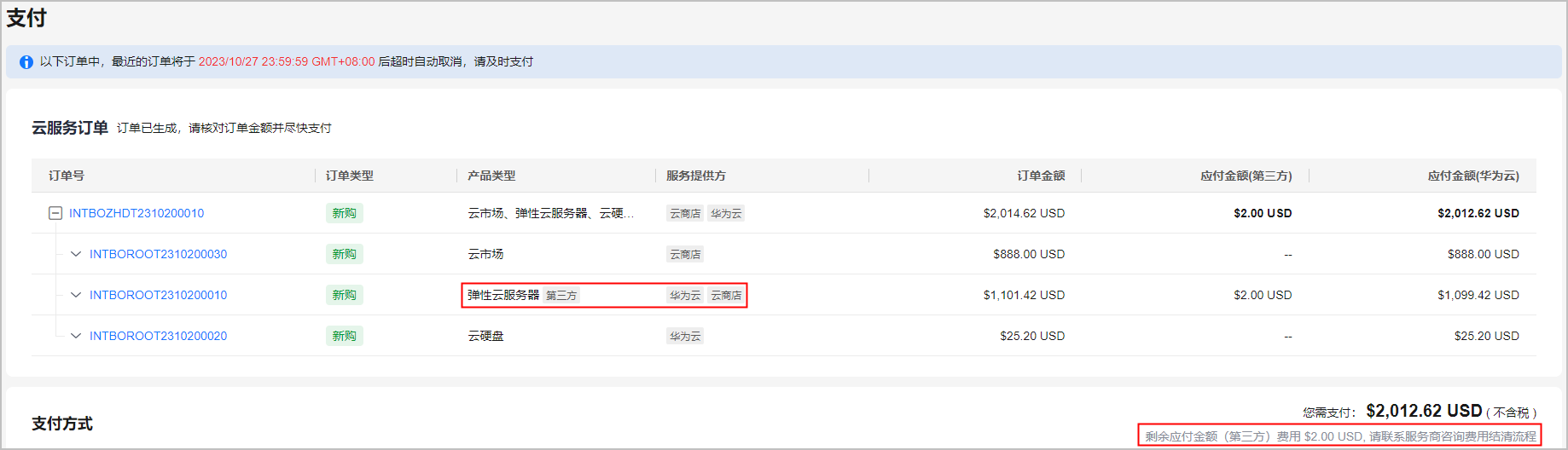Select the 订单金额 column header
1568x450 pixels.
[1041, 176]
